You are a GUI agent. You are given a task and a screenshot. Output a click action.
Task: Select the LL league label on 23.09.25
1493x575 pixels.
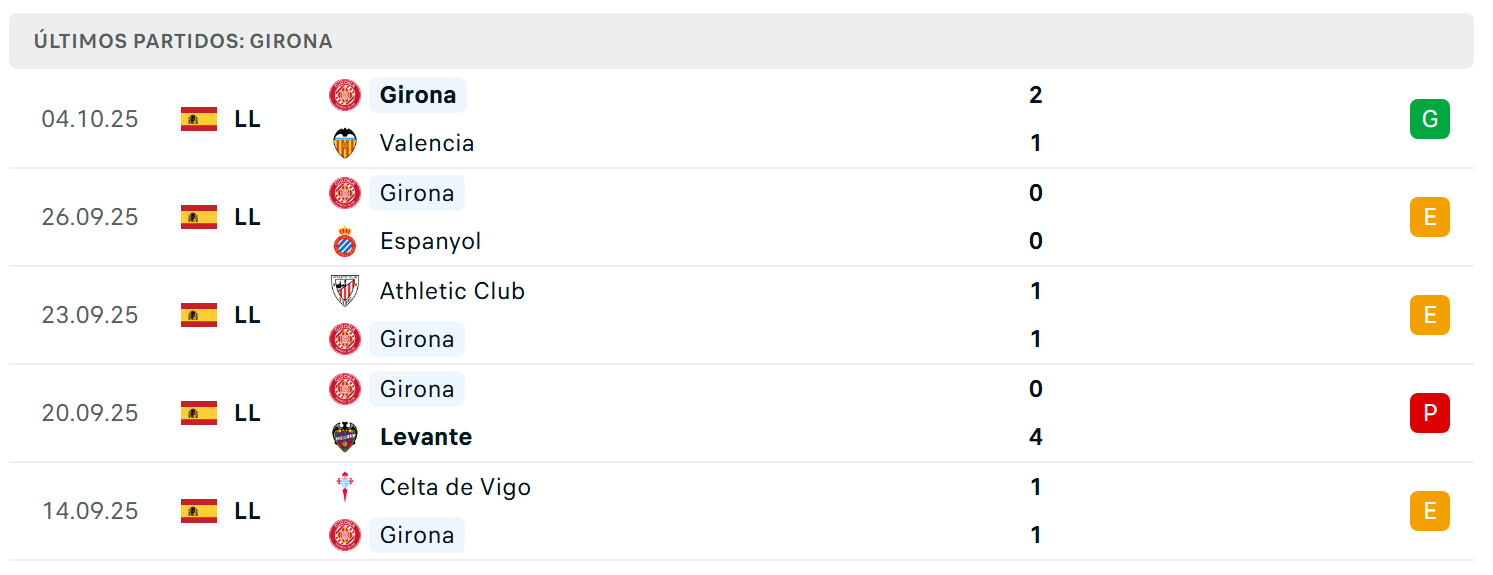coord(247,315)
